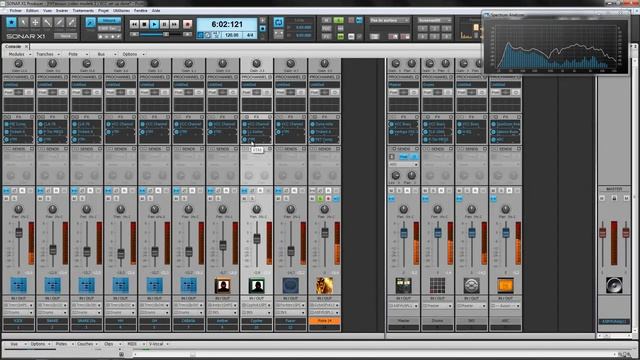Click the third bus round silver icon
Image resolution: width=640 pixels, height=360 pixels.
tap(471, 285)
